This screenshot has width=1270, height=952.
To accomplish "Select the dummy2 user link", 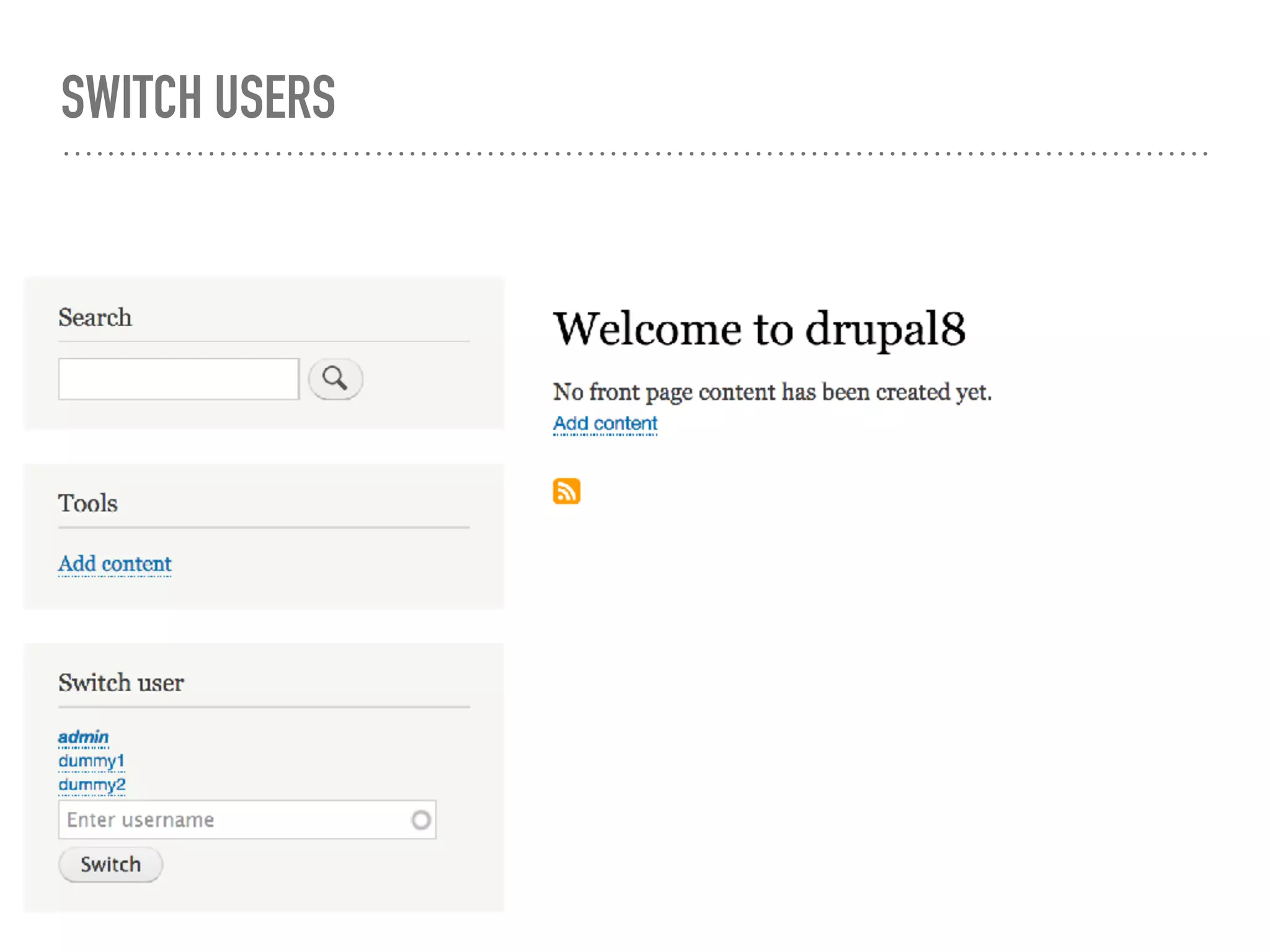I will point(92,785).
